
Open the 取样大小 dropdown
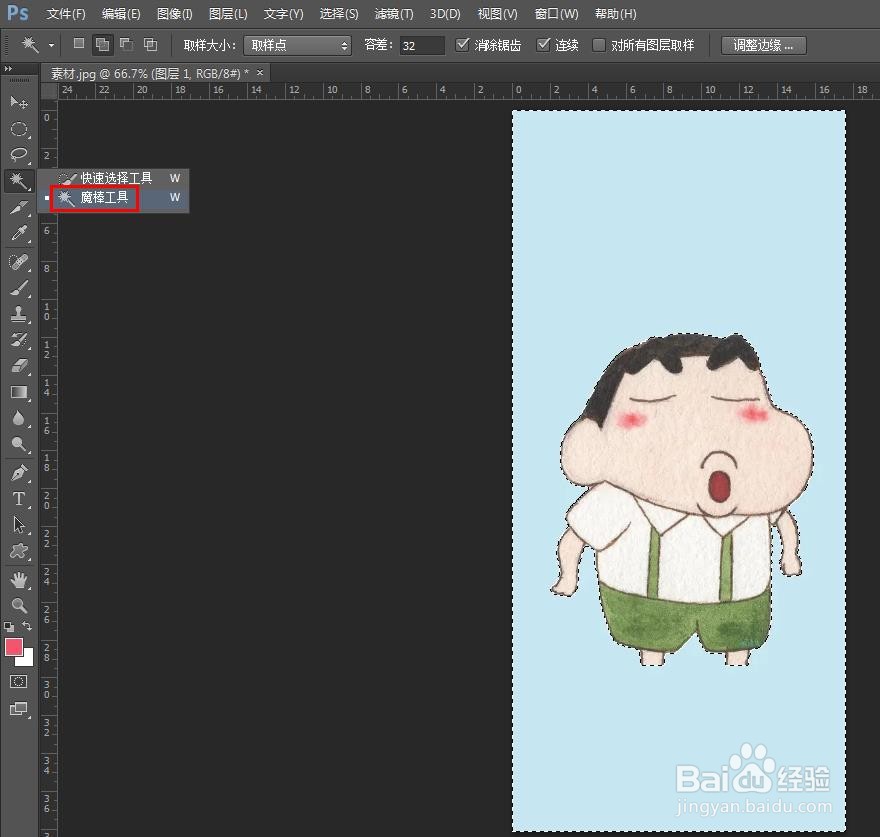297,45
